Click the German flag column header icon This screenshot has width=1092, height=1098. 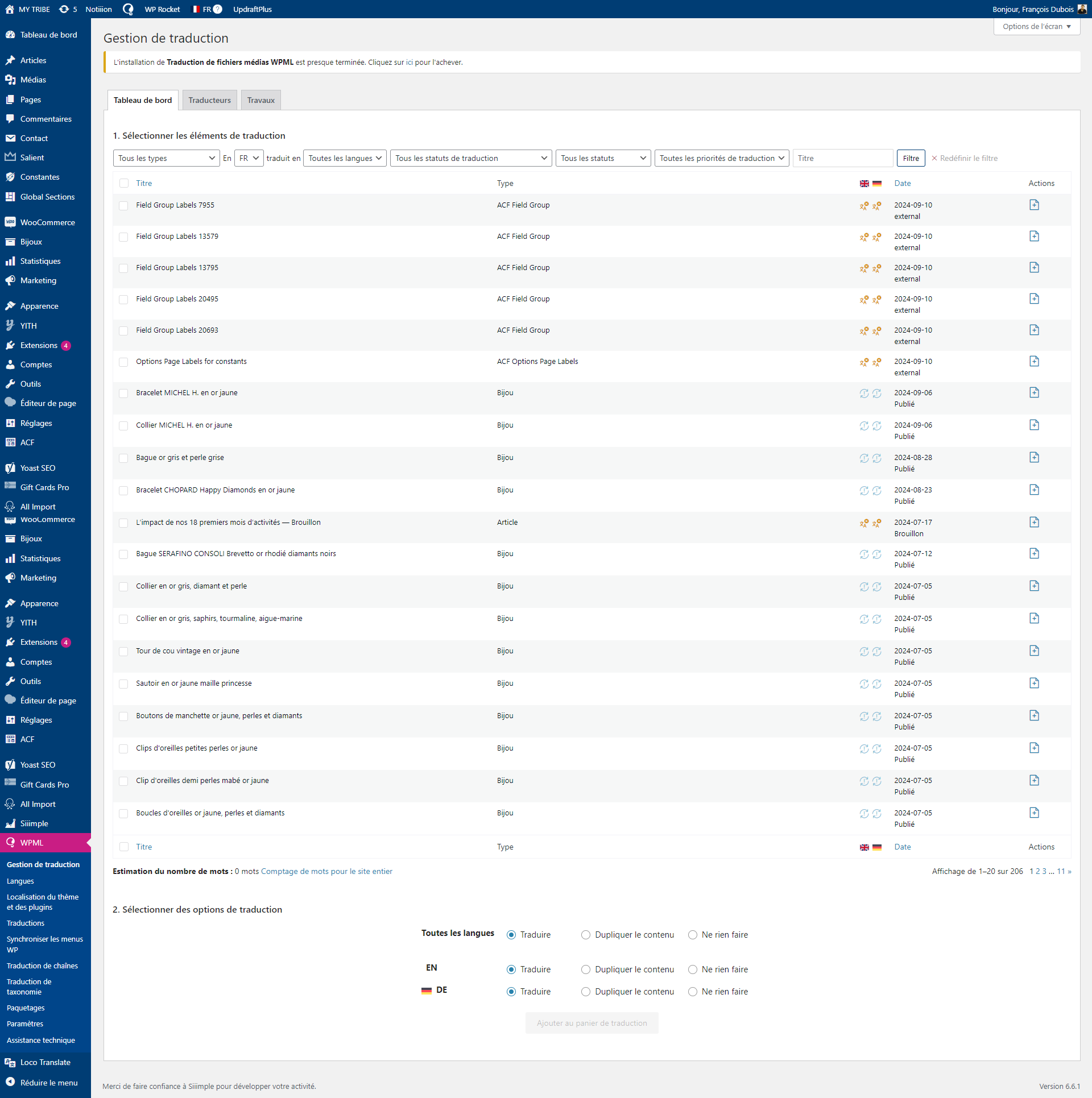877,184
